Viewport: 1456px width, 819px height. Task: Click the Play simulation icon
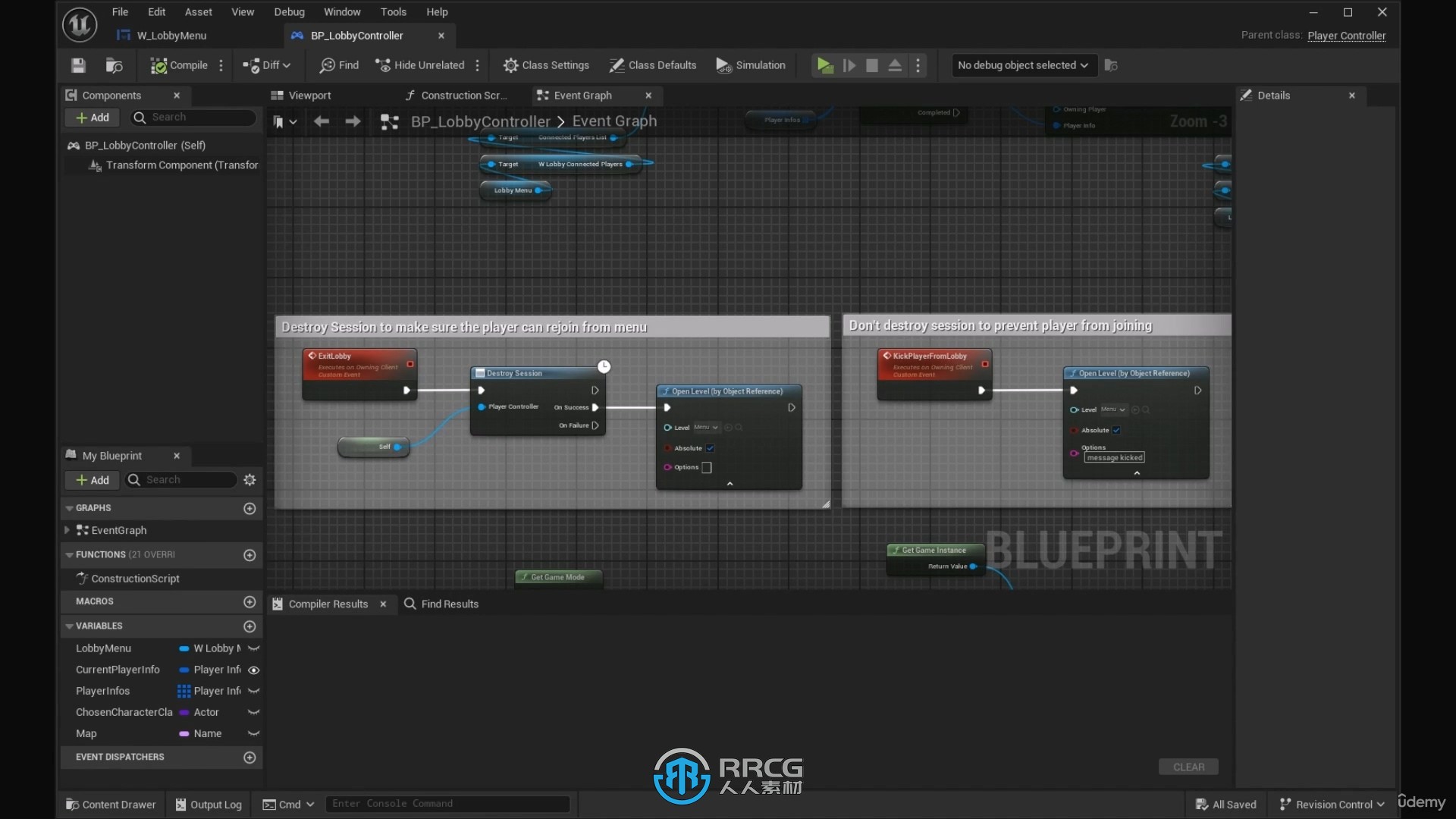(x=824, y=65)
